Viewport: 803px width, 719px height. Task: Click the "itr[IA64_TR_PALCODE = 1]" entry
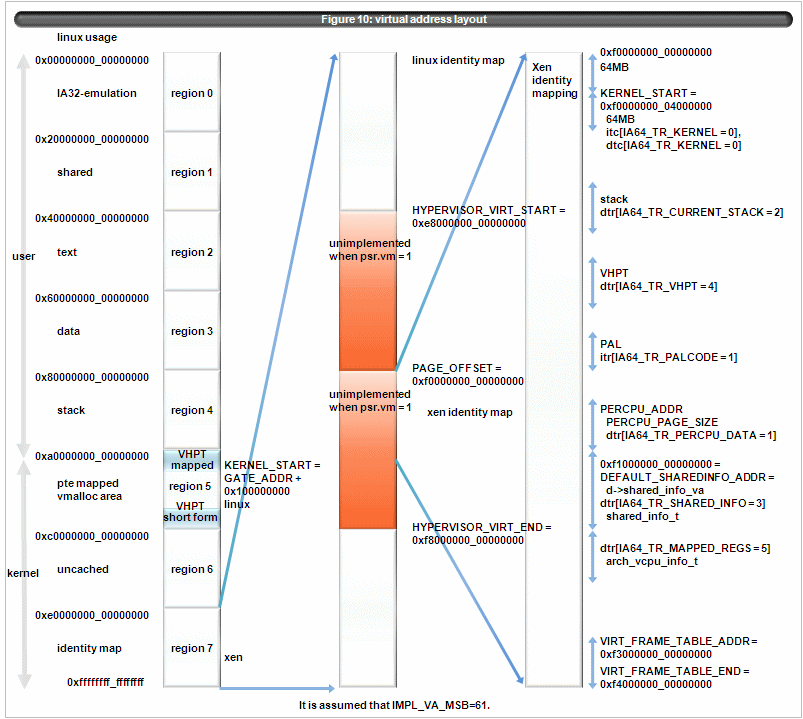669,357
